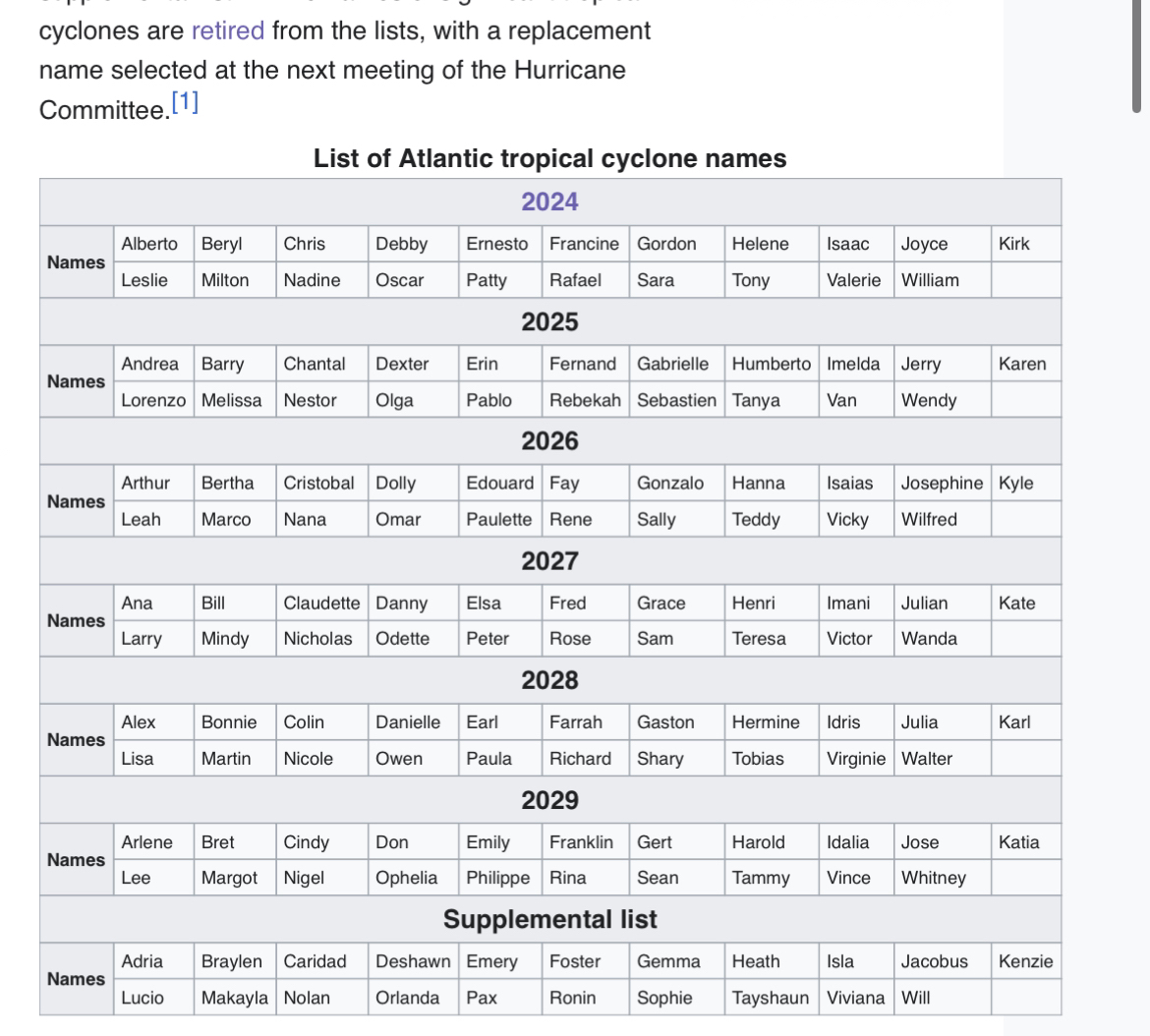Click the Whitney cell under 2029
Image resolution: width=1150 pixels, height=1036 pixels.
[x=942, y=878]
